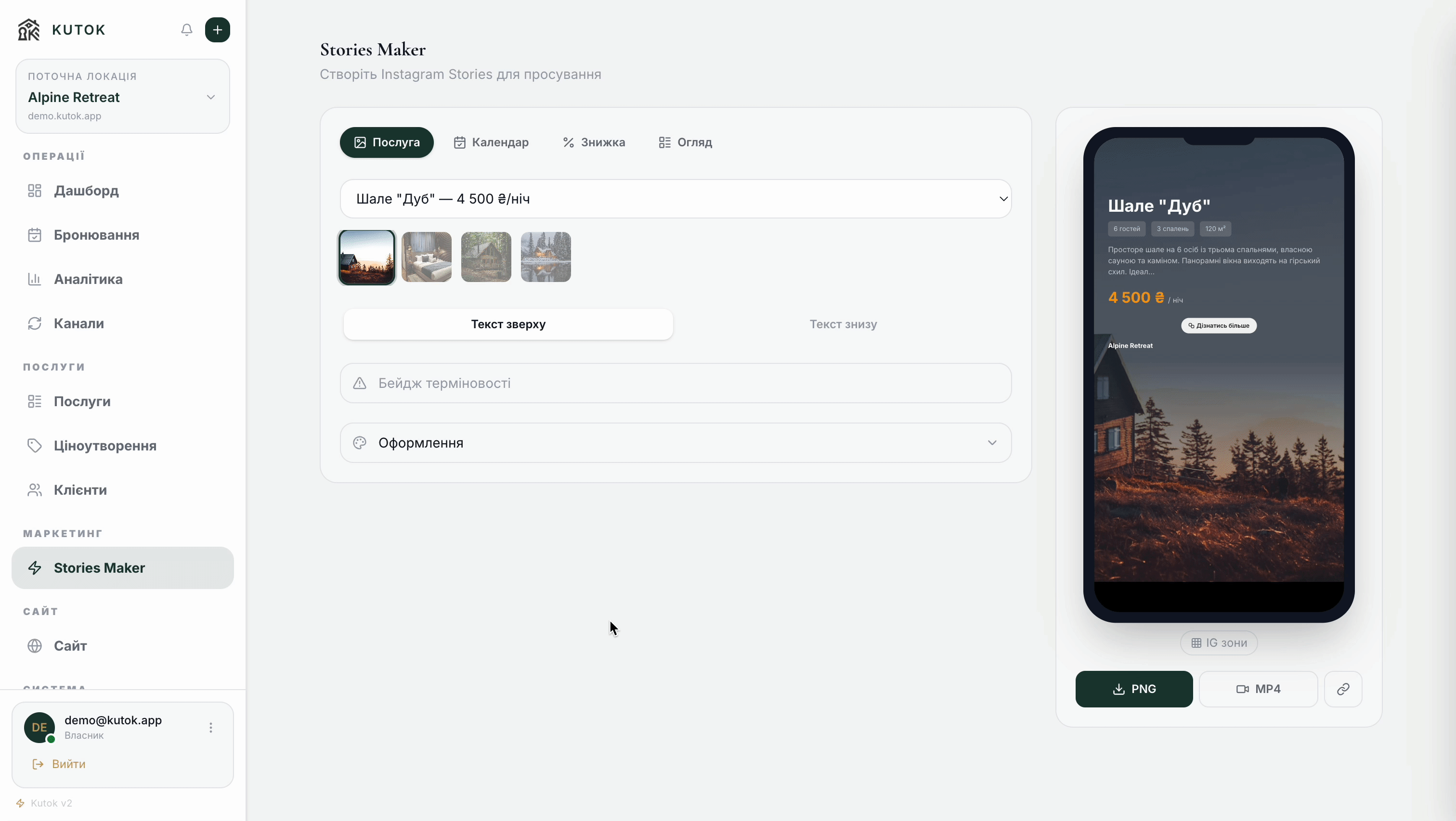
Task: Open Канали in sidebar
Action: [123, 323]
